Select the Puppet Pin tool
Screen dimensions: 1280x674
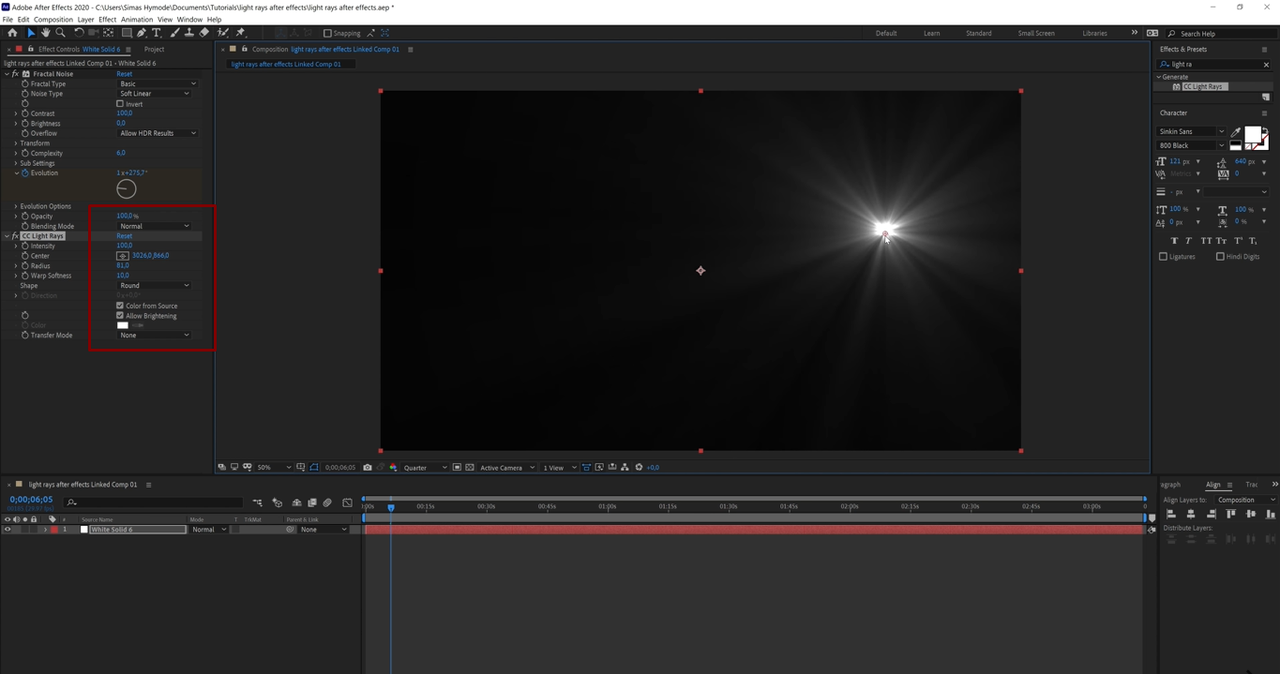coord(240,33)
